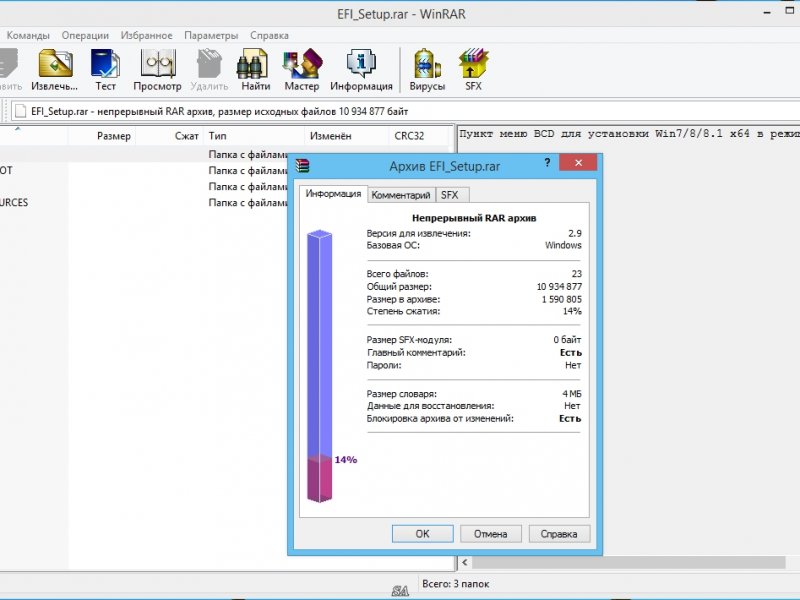Open the Команды menu
The height and width of the screenshot is (600, 800).
[x=28, y=36]
